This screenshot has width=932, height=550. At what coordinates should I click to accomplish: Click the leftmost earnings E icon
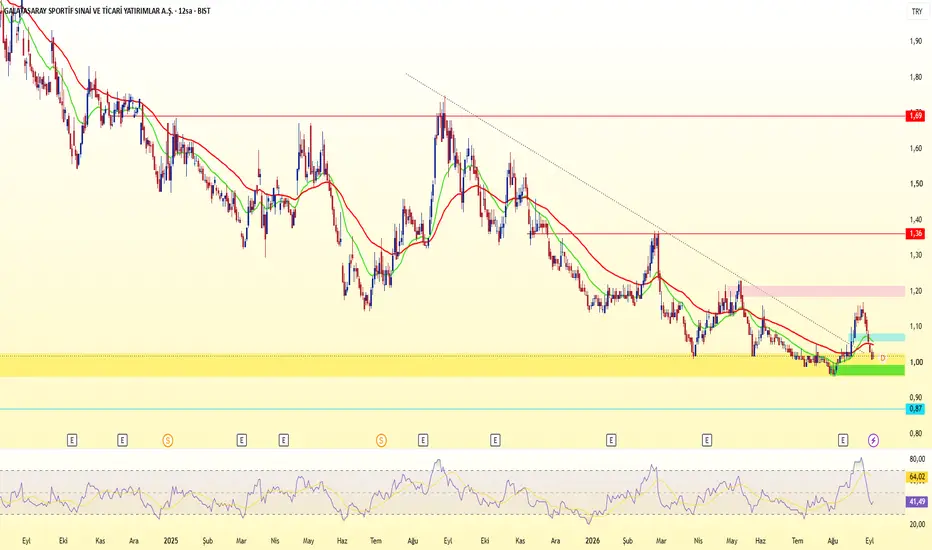(72, 440)
